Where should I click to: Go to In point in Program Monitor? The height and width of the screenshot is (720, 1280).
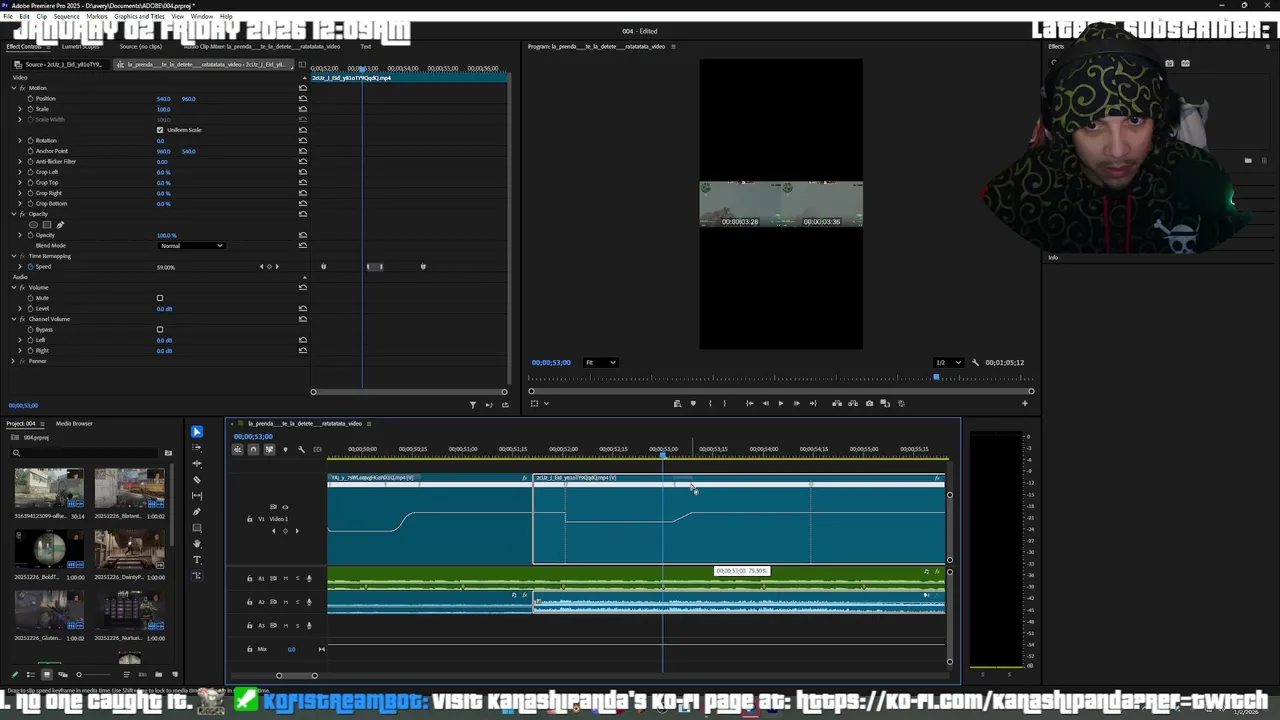[750, 403]
